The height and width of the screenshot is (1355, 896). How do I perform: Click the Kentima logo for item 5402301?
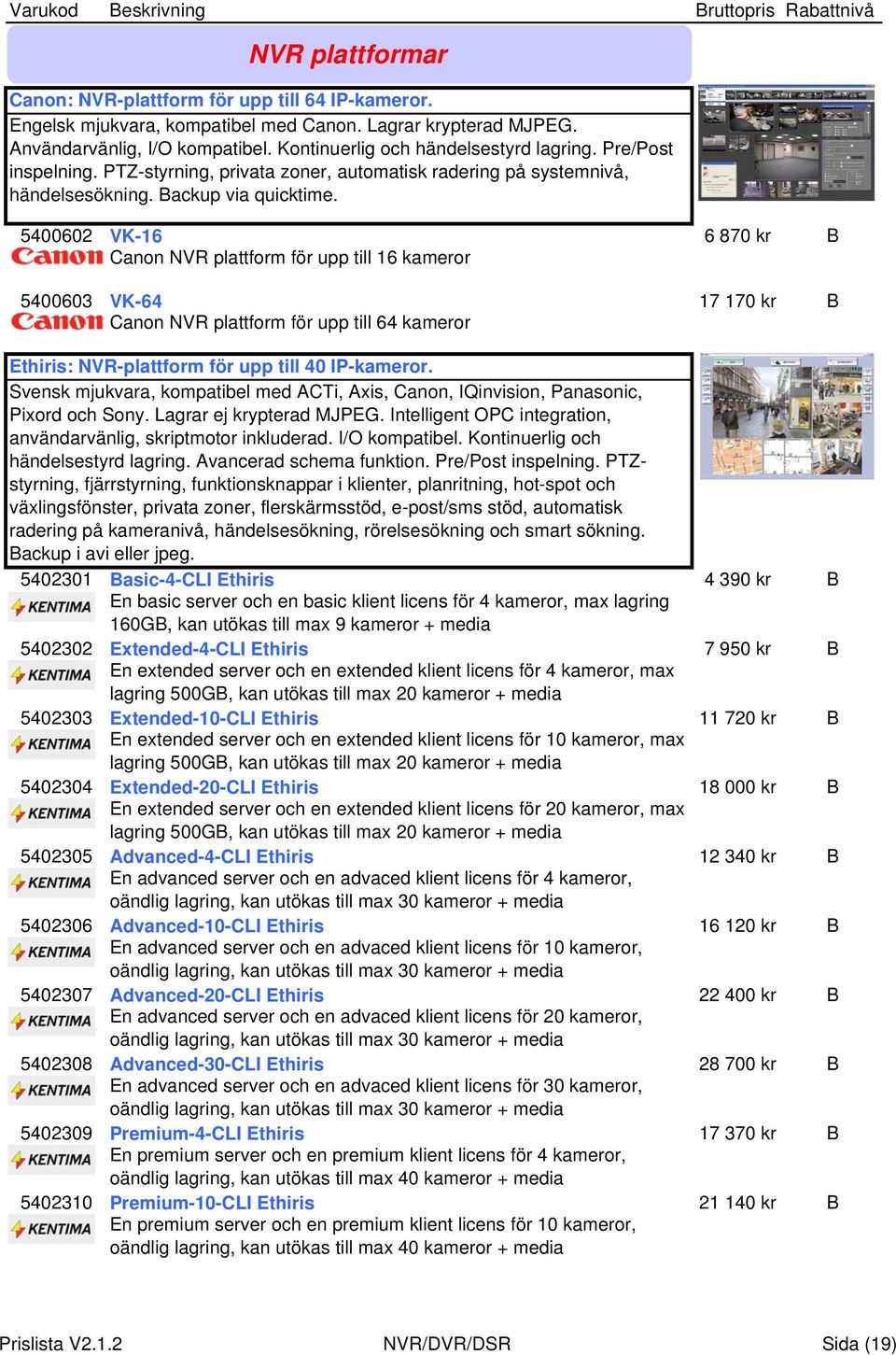coord(51,607)
